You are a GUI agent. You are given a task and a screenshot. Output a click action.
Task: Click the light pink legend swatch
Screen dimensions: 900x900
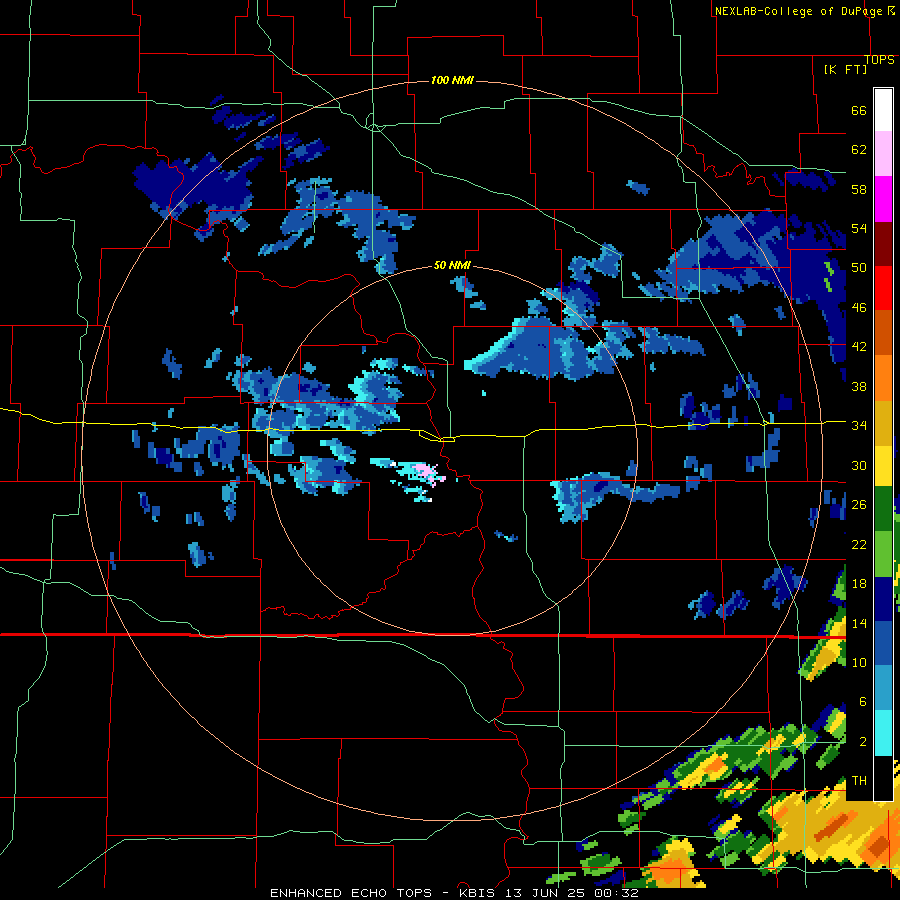pyautogui.click(x=883, y=154)
